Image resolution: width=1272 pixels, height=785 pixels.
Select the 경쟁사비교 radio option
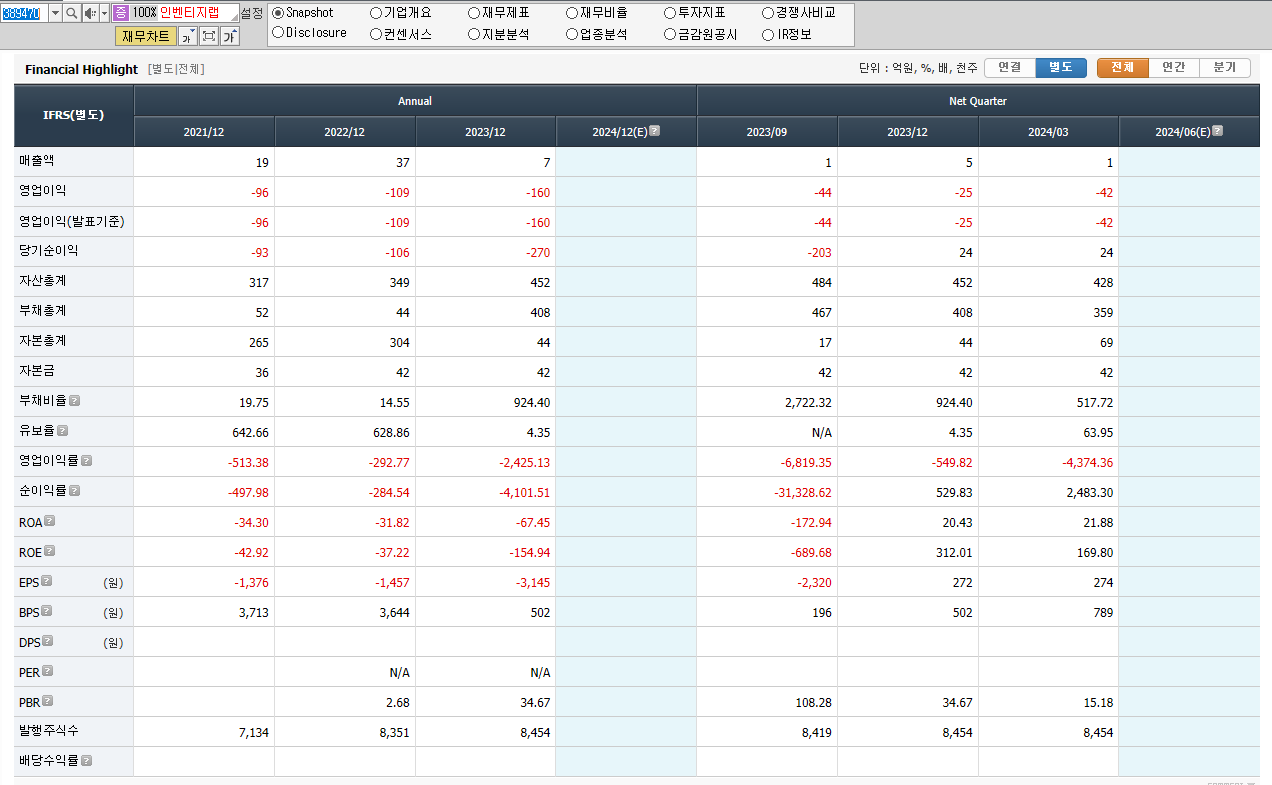(768, 13)
